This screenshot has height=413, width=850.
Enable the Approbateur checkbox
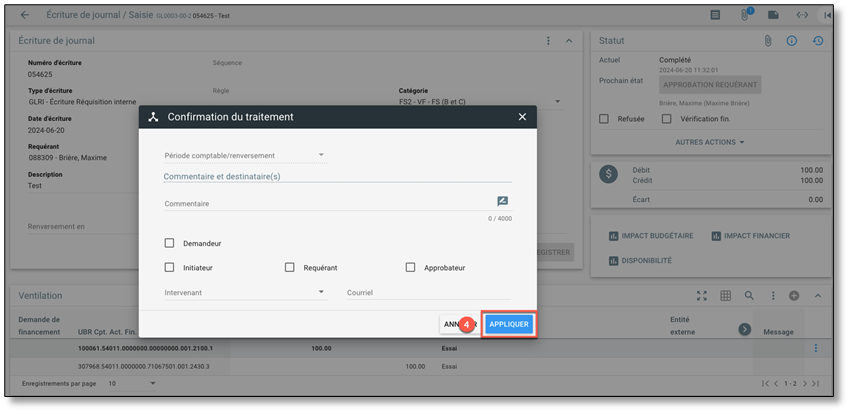410,268
